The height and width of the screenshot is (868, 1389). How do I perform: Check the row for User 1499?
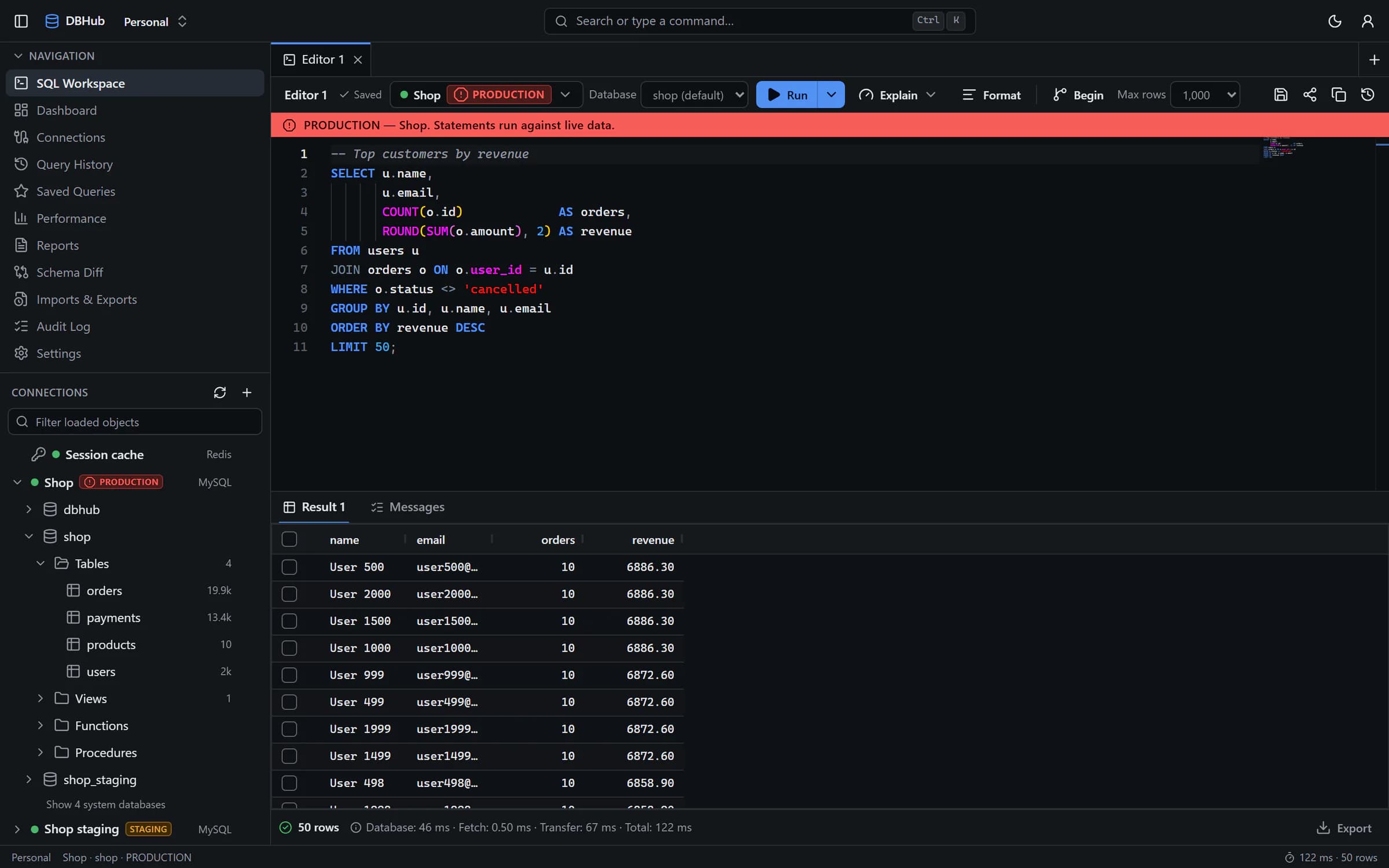click(289, 756)
